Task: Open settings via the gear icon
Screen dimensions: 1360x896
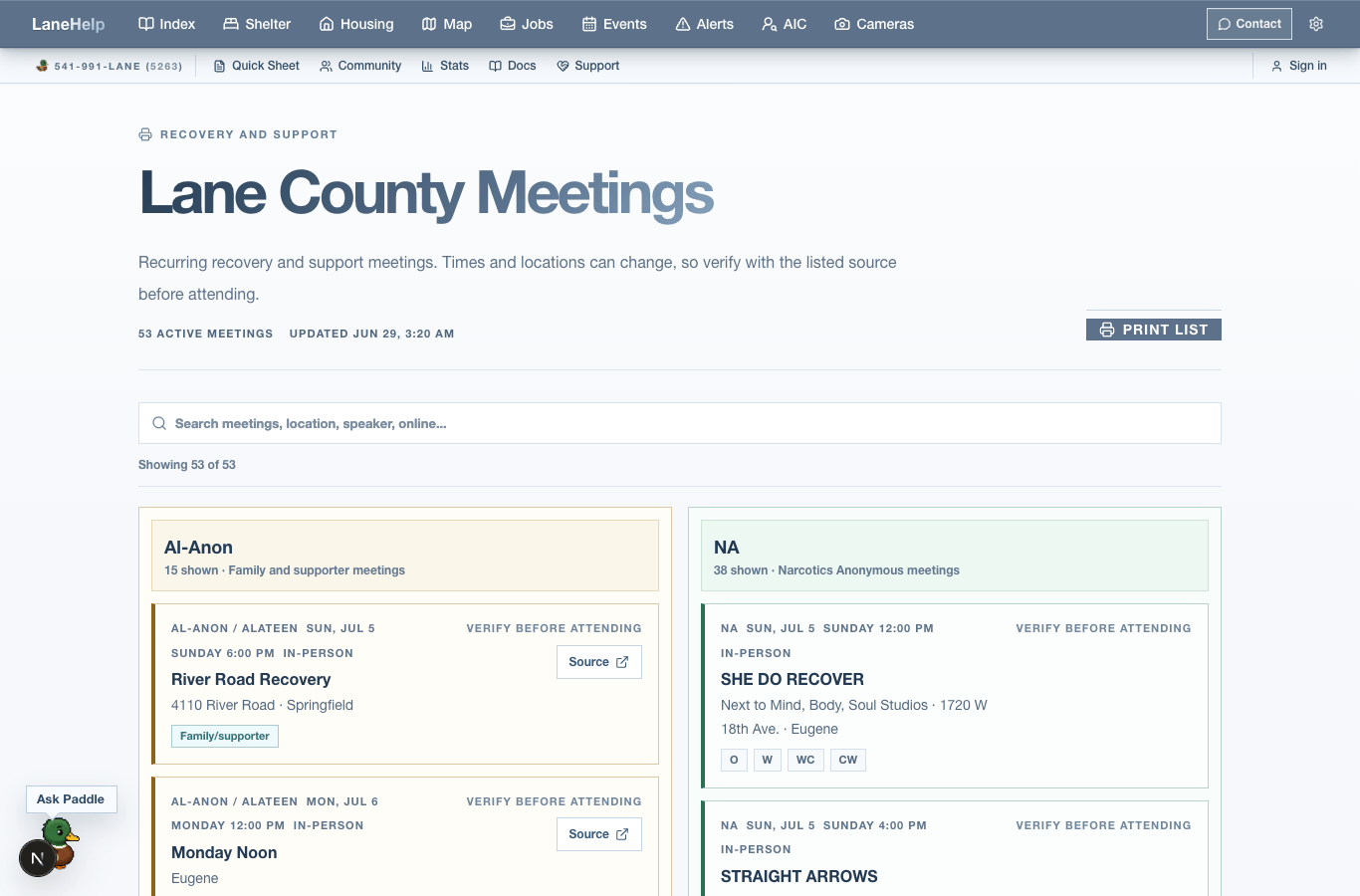Action: tap(1316, 24)
